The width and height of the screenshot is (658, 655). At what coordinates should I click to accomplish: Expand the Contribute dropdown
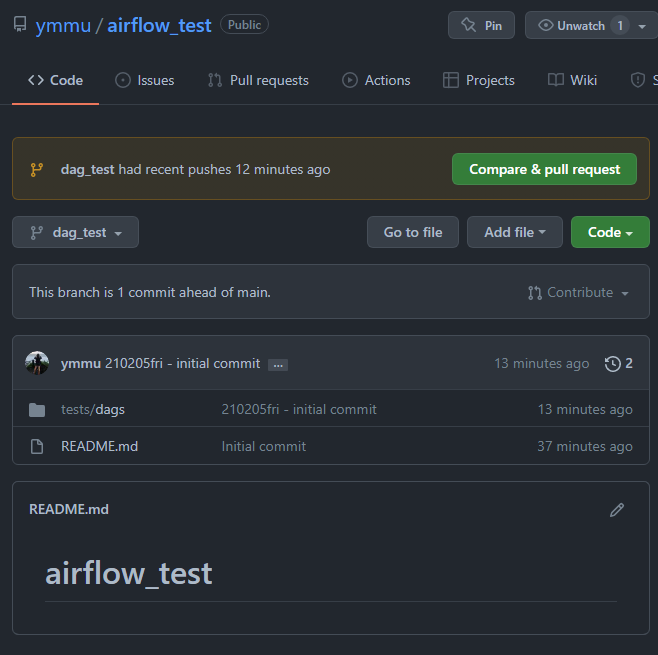[578, 292]
